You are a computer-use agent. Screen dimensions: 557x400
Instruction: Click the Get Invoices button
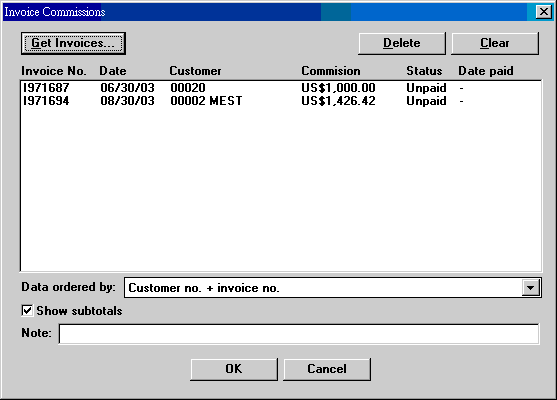coord(73,43)
